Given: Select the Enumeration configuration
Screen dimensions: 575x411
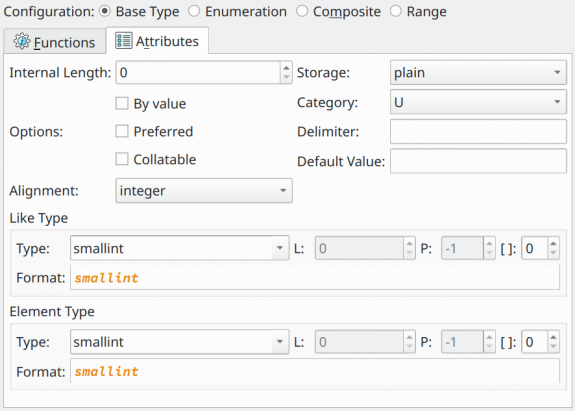Looking at the screenshot, I should click(x=194, y=11).
